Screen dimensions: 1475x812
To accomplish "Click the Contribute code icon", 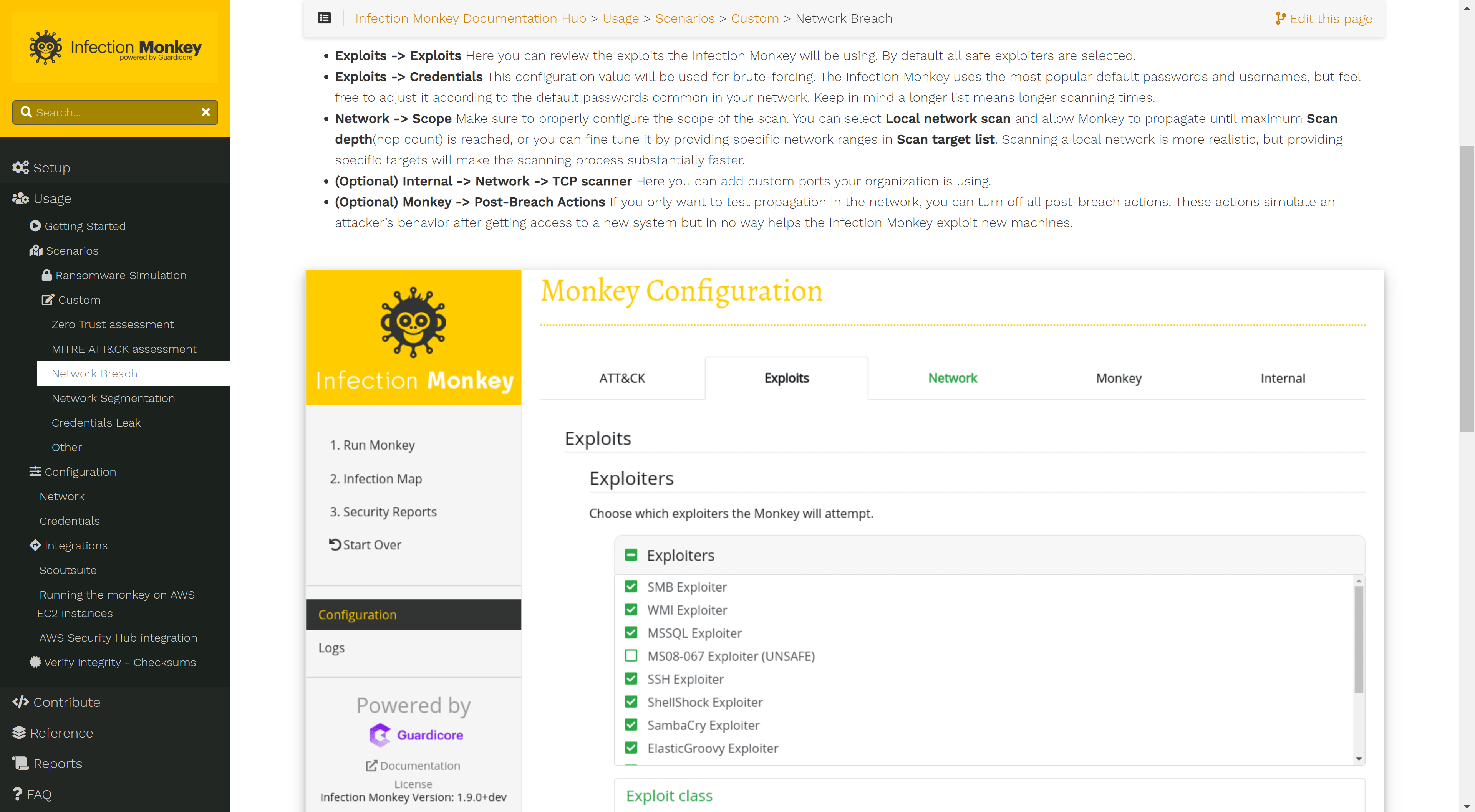I will click(21, 702).
